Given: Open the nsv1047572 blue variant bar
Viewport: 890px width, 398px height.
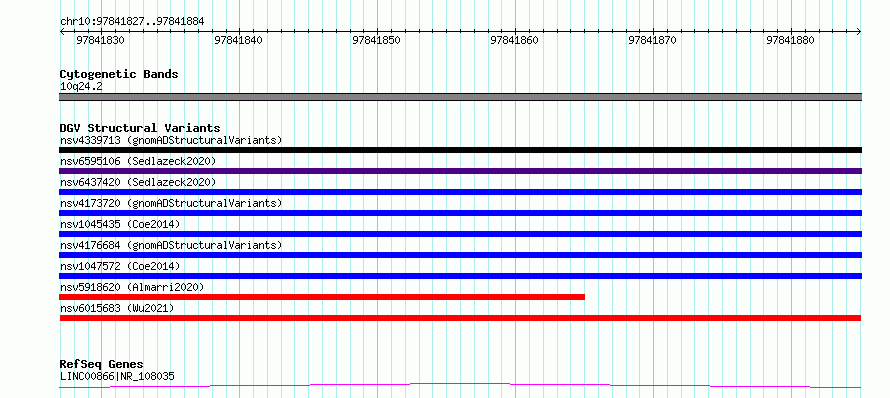Looking at the screenshot, I should point(460,276).
